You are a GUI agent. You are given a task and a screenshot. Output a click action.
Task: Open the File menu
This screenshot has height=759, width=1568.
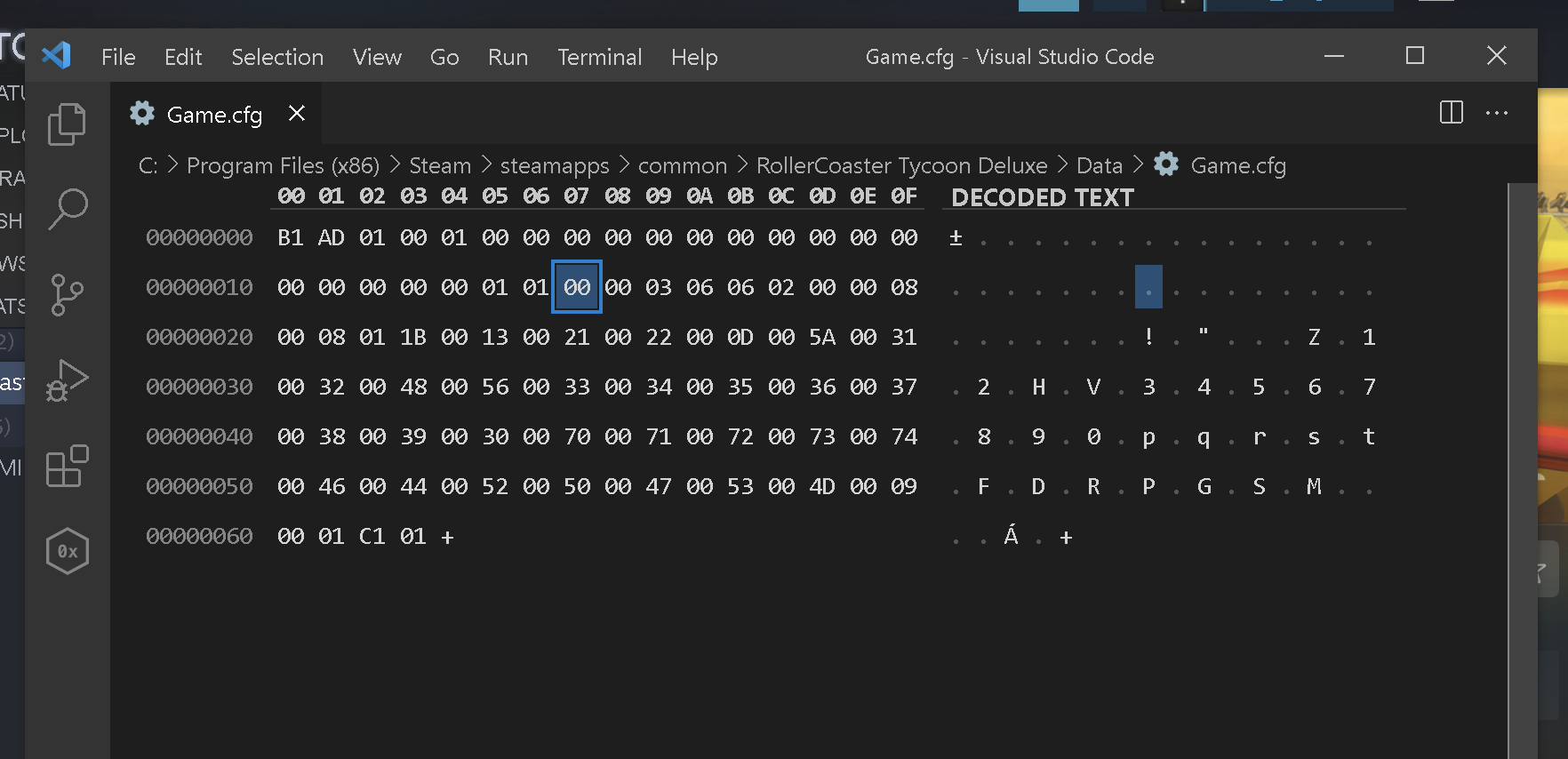click(x=118, y=57)
